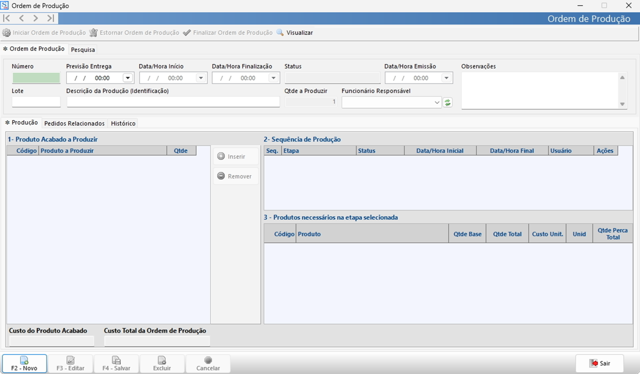Click the Excluir button
Viewport: 640px width, 374px height.
162,363
